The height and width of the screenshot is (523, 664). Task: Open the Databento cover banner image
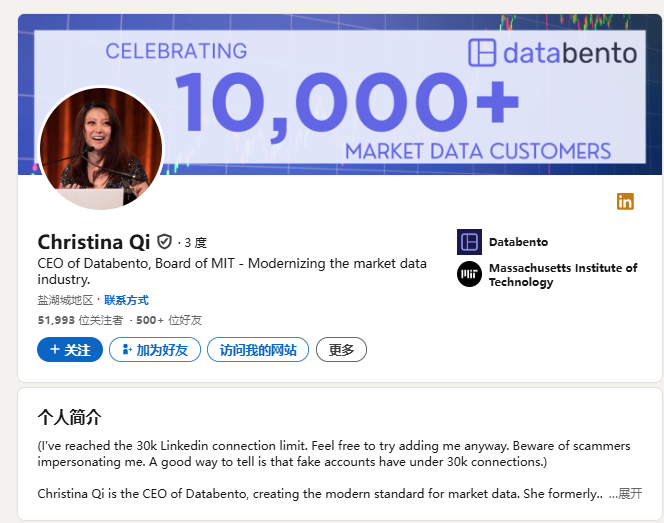340,94
